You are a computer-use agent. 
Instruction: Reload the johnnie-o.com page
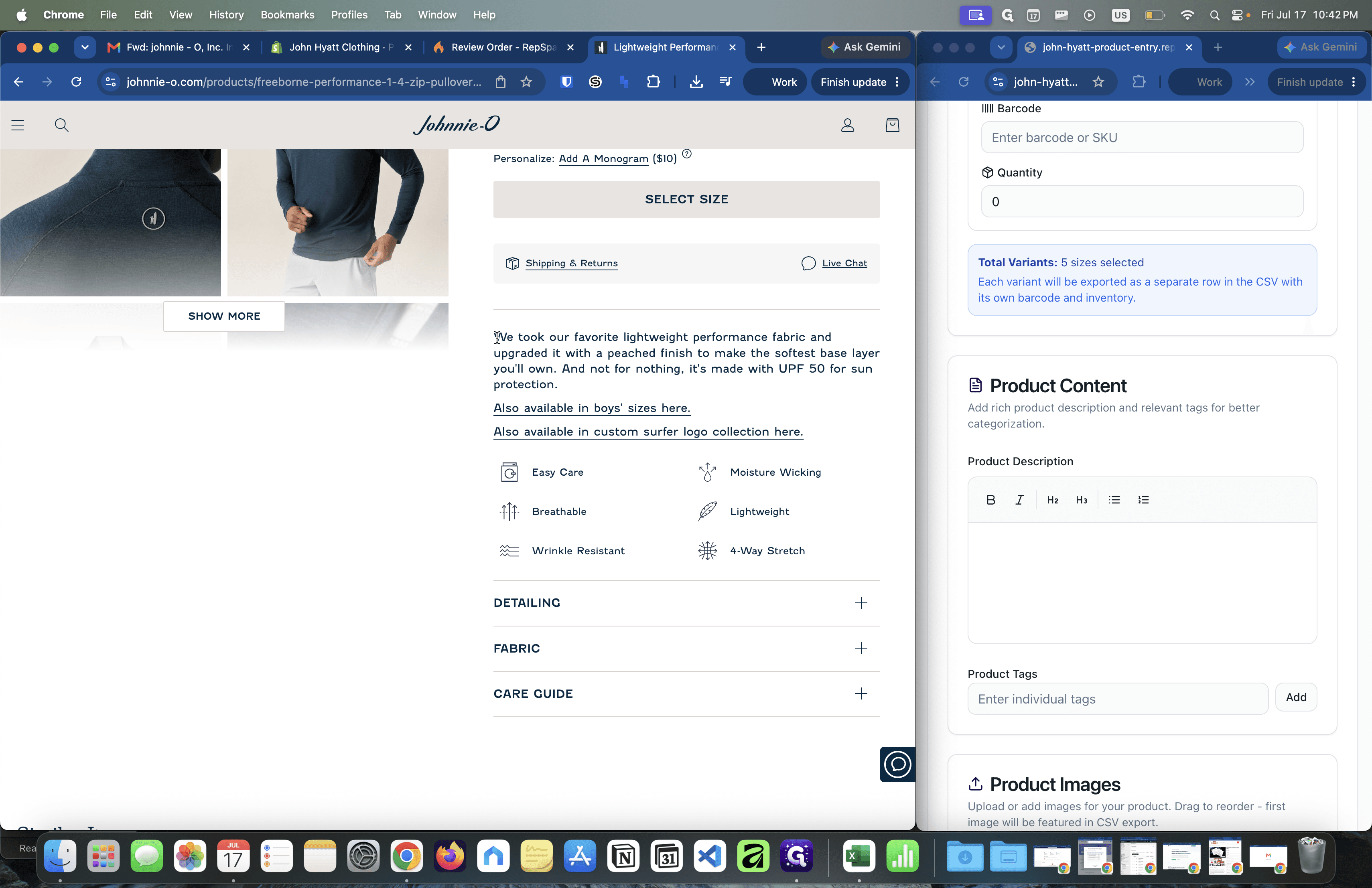click(x=76, y=82)
